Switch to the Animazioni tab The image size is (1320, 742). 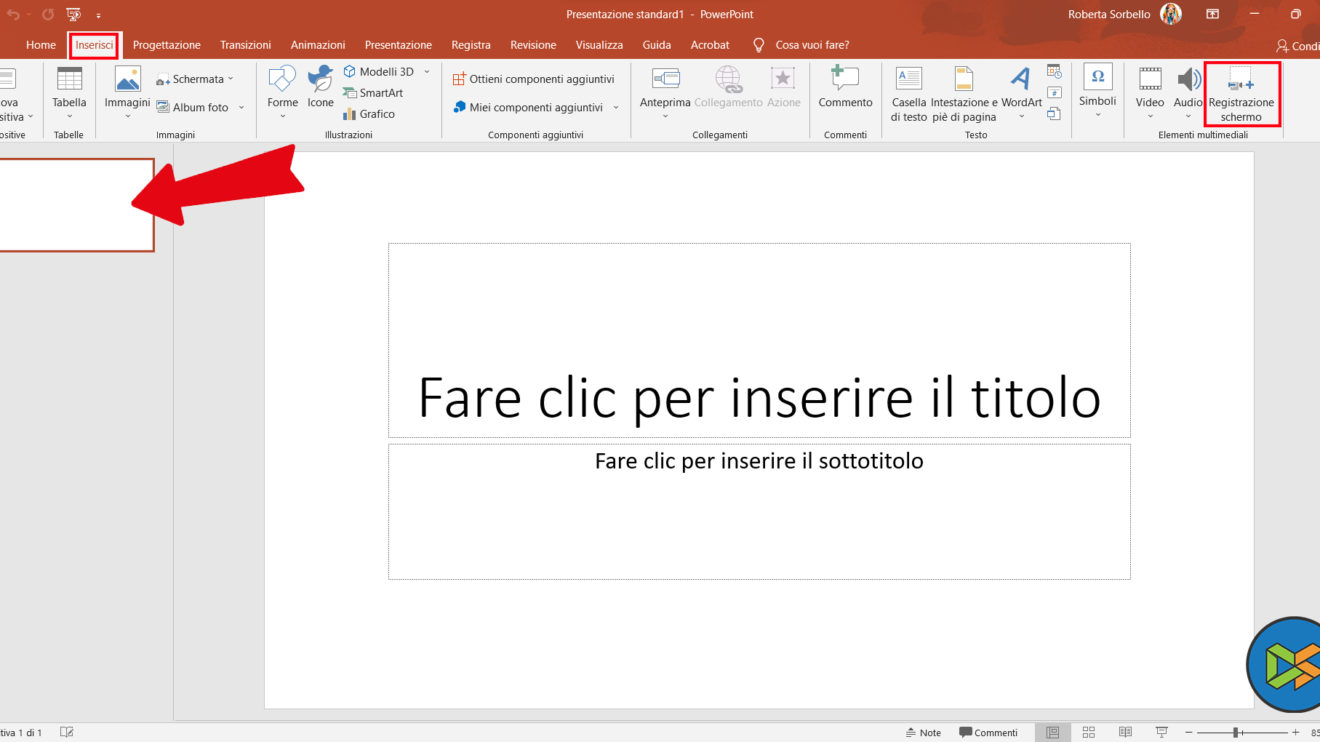[318, 45]
